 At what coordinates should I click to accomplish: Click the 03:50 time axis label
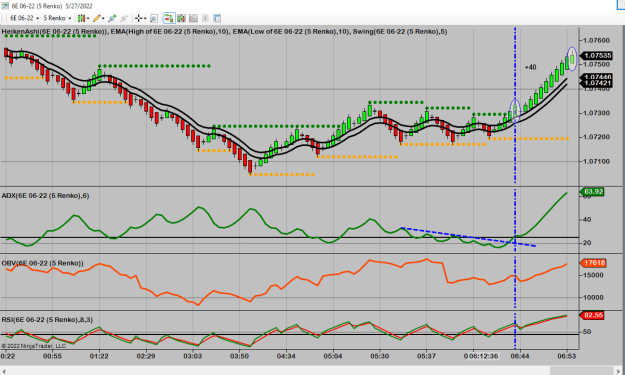[239, 356]
